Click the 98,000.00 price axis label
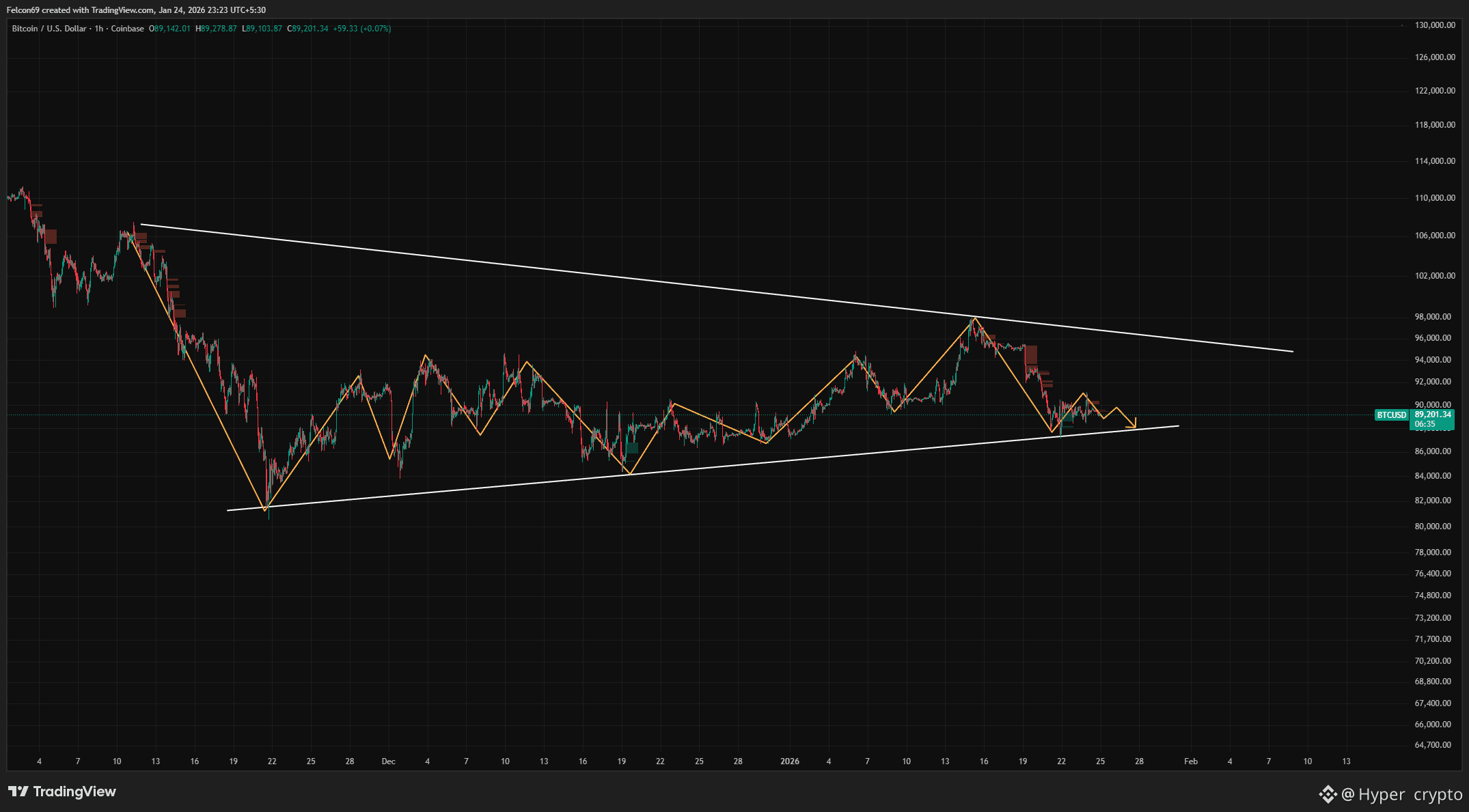Screen dimensions: 1469x812 [x=1433, y=317]
